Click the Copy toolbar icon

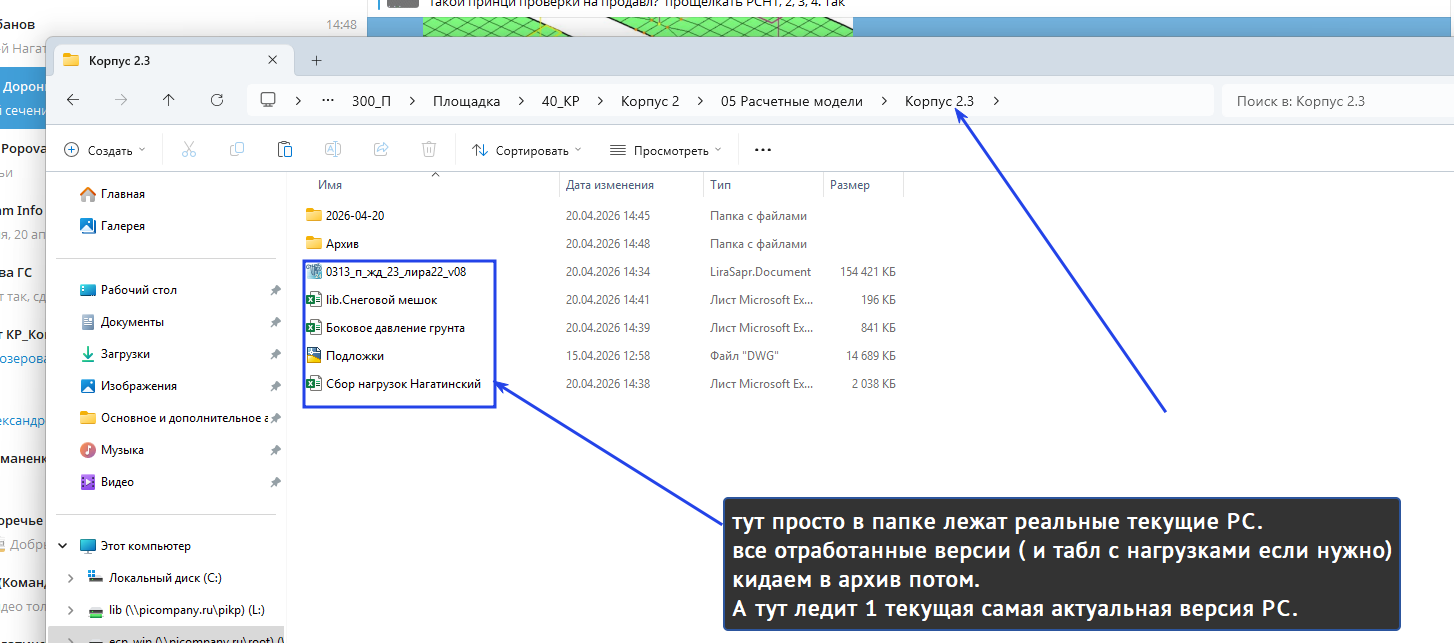point(236,149)
